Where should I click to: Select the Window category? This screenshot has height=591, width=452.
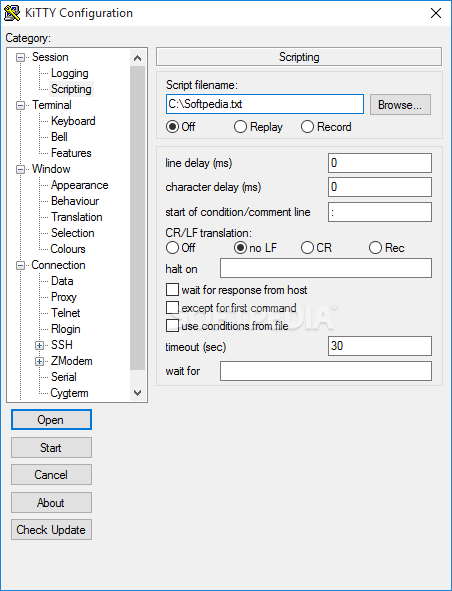[51, 169]
